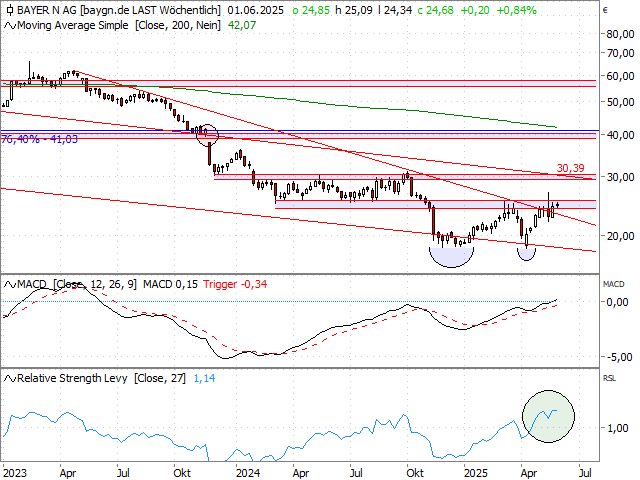This screenshot has height=480, width=640.
Task: Click the MACD axis title
Action: click(x=613, y=284)
